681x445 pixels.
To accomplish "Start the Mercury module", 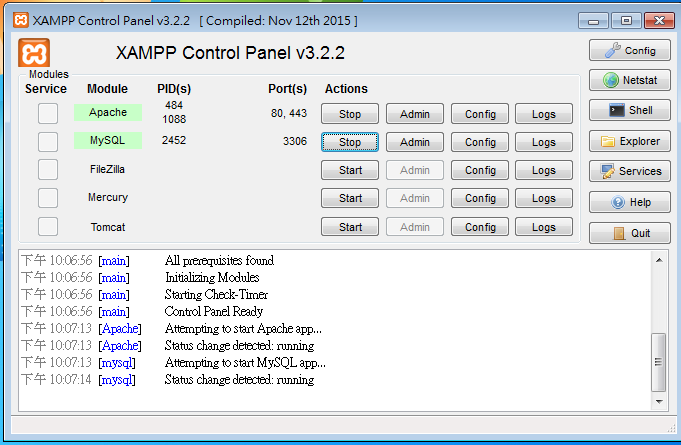I will (x=350, y=198).
